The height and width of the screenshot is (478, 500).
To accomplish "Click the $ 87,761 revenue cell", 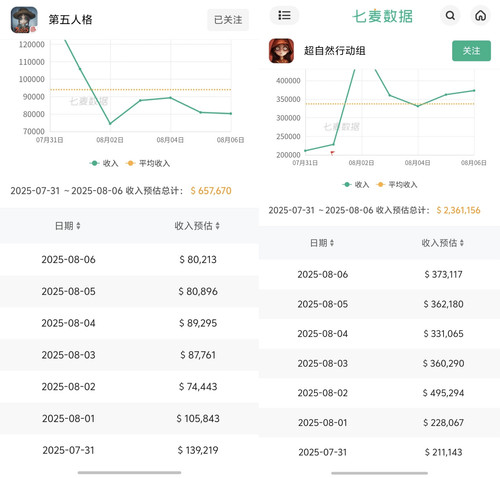I will pyautogui.click(x=198, y=355).
